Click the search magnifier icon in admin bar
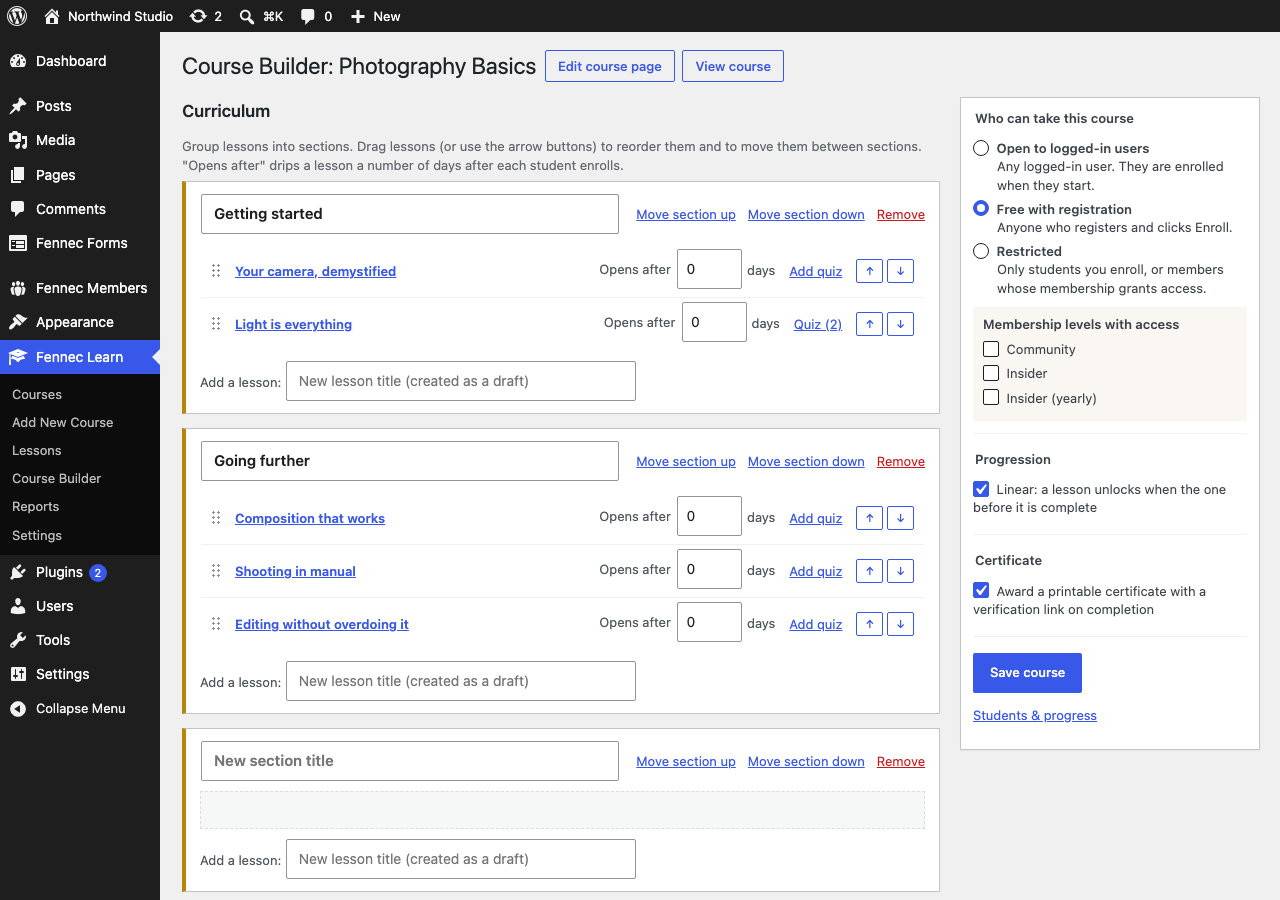The width and height of the screenshot is (1280, 900). coord(247,16)
